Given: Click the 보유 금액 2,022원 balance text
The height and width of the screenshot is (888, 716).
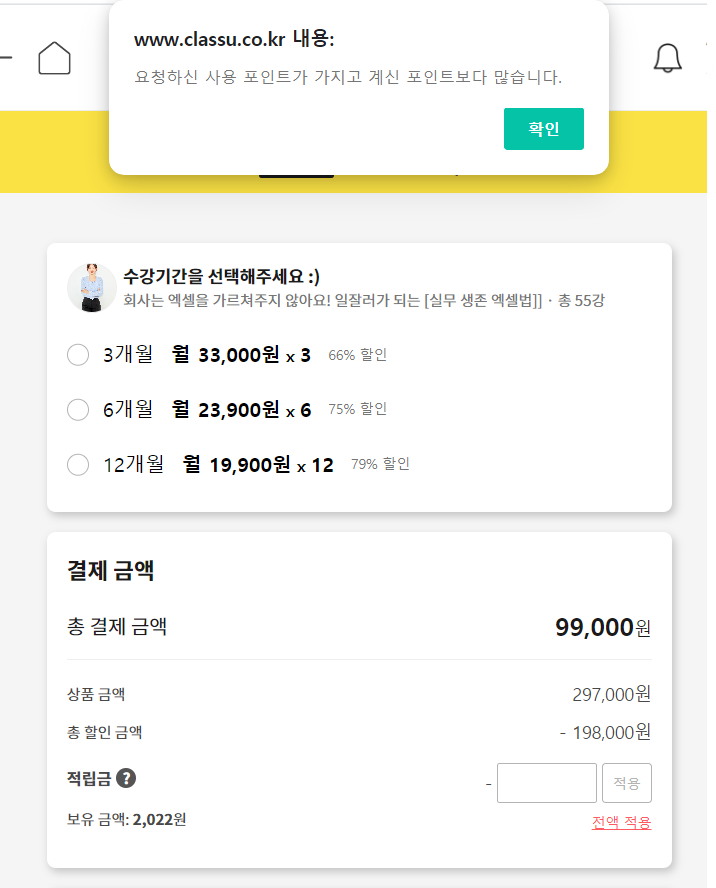Looking at the screenshot, I should [x=127, y=820].
